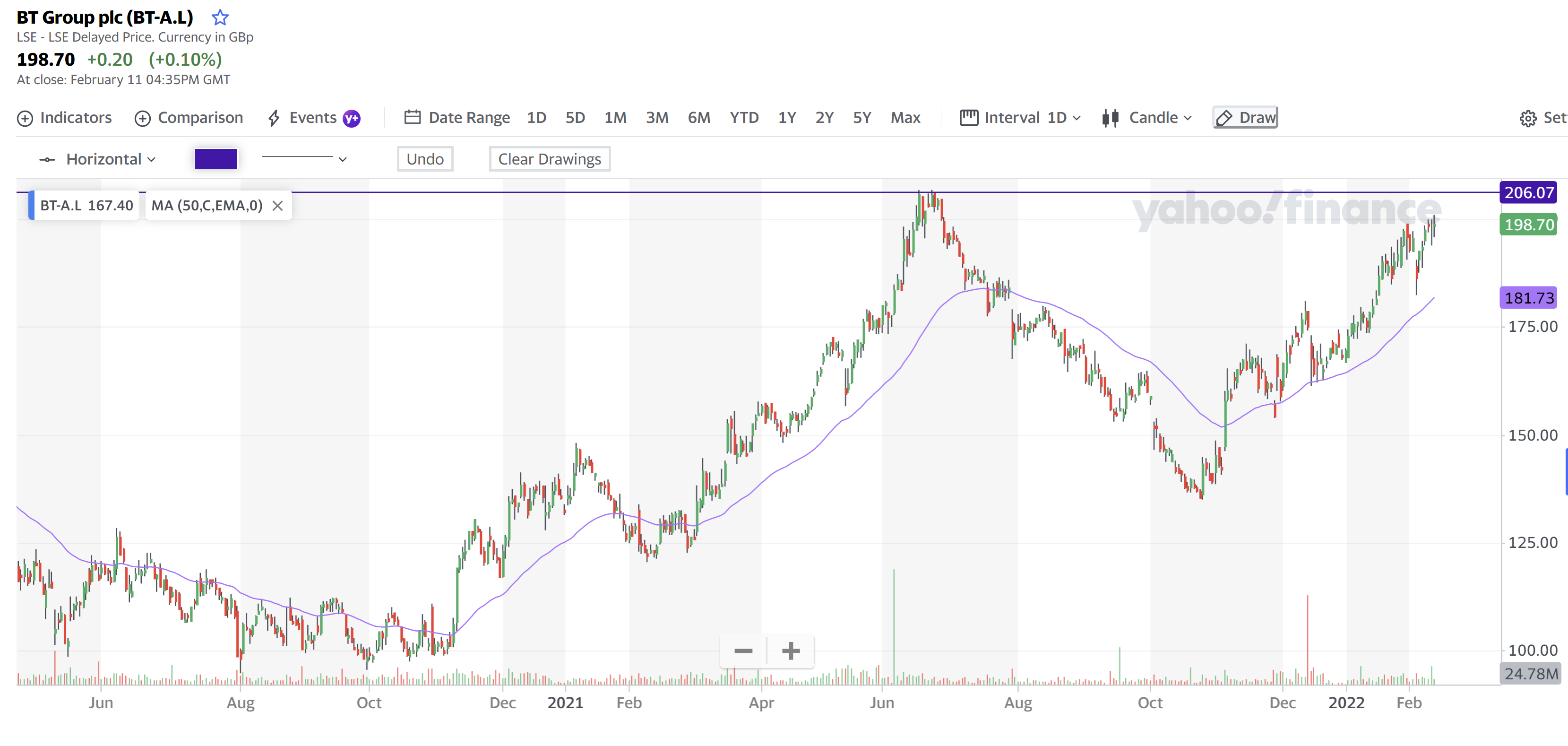Click the Date Range label
1568x746 pixels.
(469, 118)
